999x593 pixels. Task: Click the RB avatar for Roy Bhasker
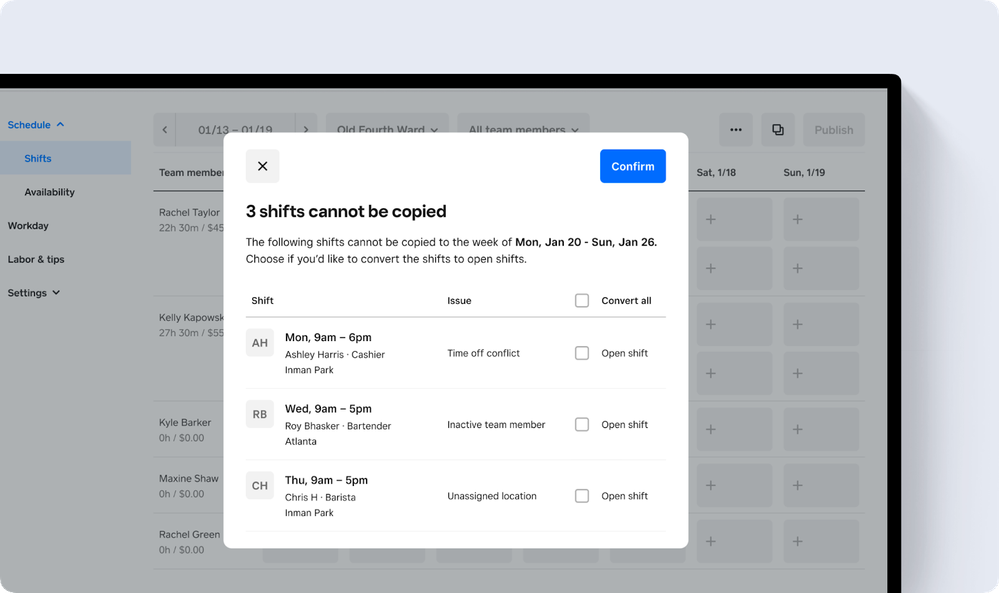(x=260, y=414)
